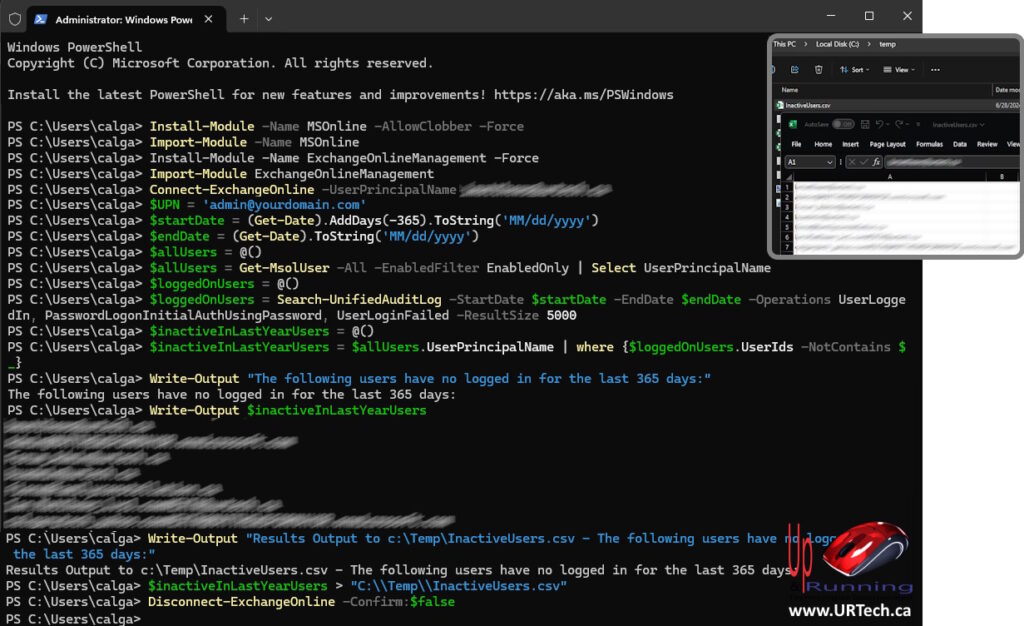Click the See more ellipsis in Explorer
The image size is (1024, 626).
pos(935,70)
